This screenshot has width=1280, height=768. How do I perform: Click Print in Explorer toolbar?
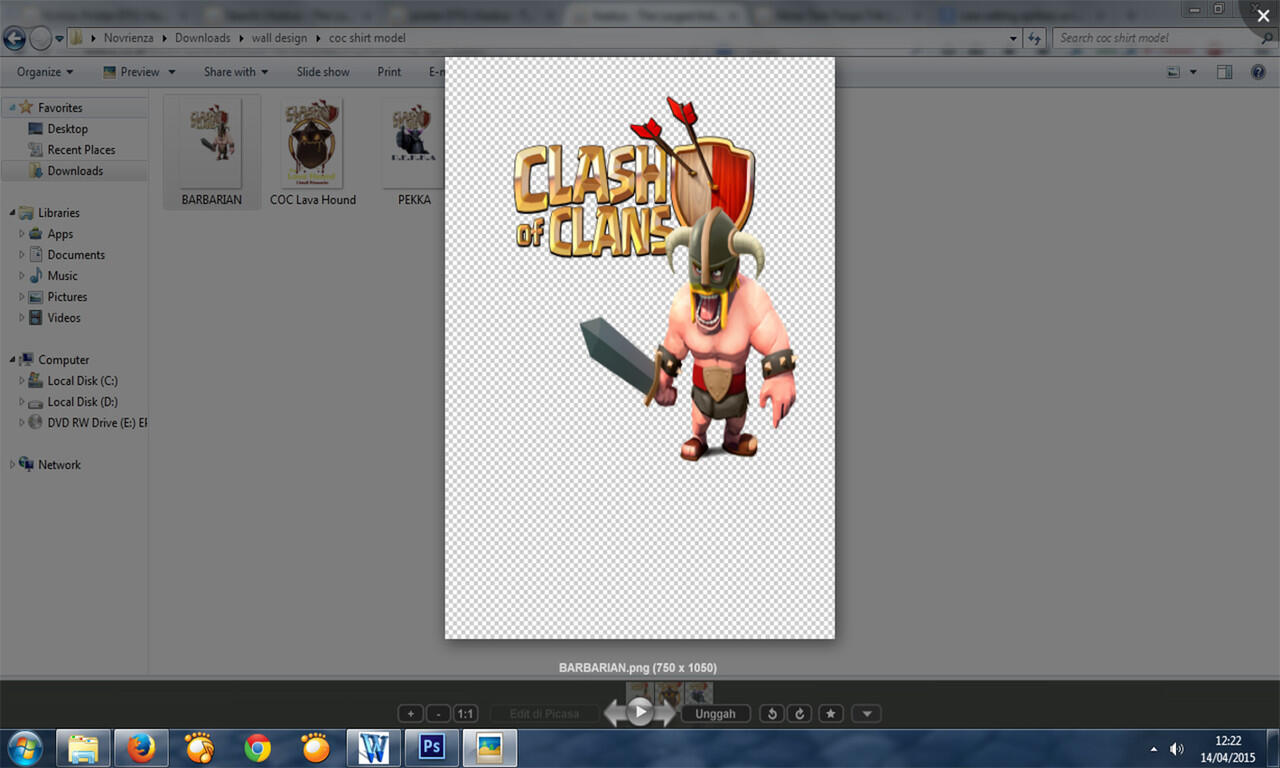389,72
